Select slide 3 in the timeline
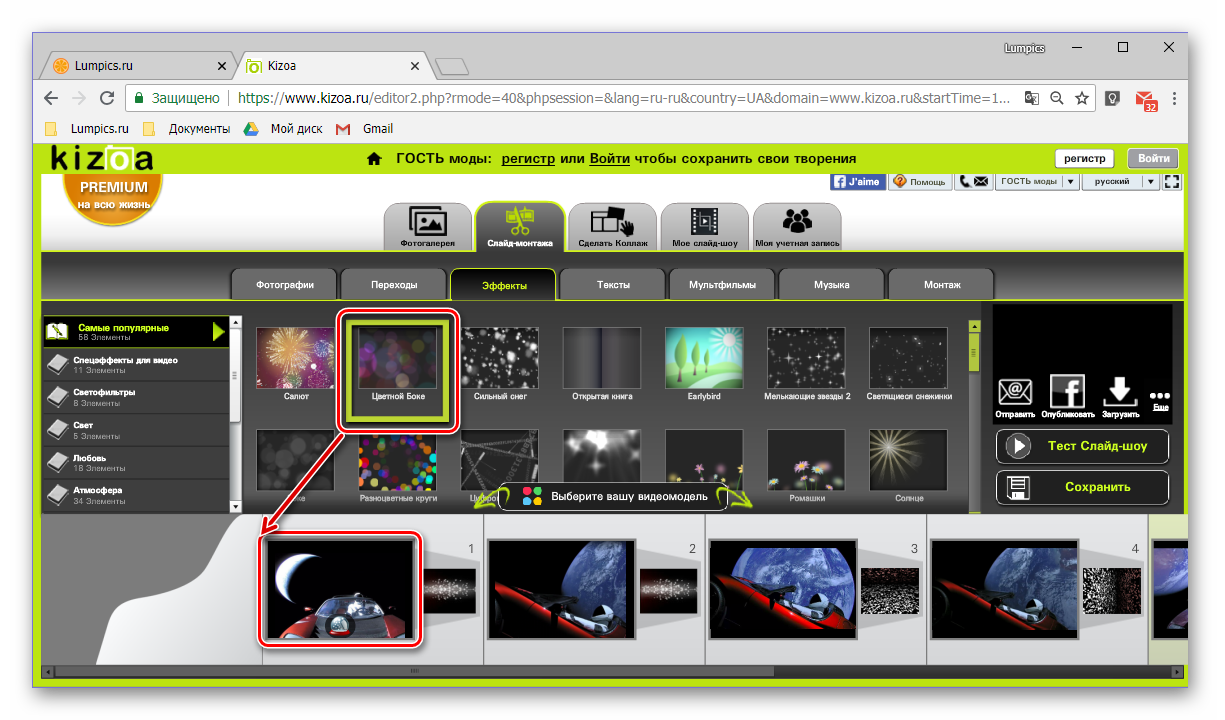 click(x=783, y=590)
